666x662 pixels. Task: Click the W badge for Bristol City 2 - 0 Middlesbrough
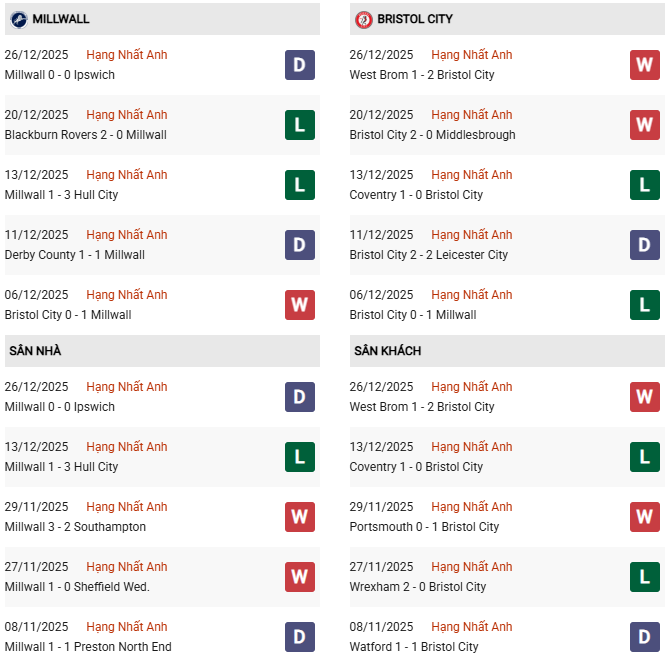pos(644,125)
